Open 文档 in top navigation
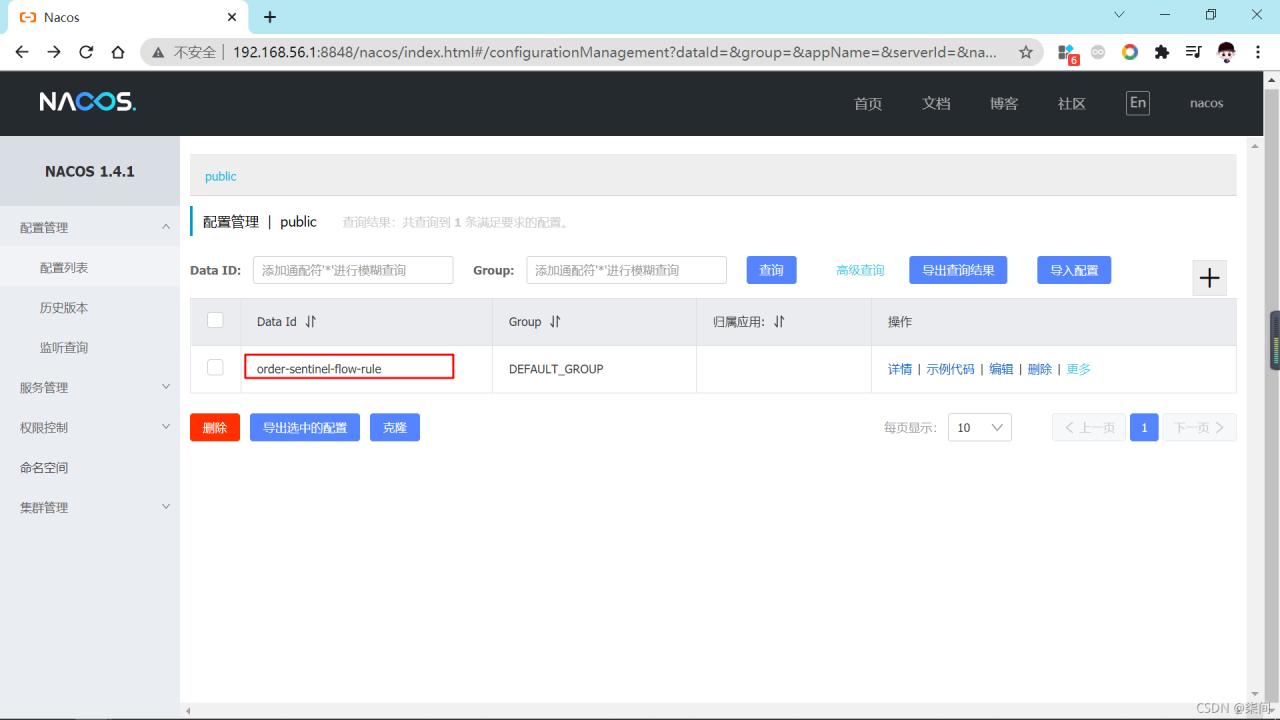The height and width of the screenshot is (720, 1280). tap(936, 103)
